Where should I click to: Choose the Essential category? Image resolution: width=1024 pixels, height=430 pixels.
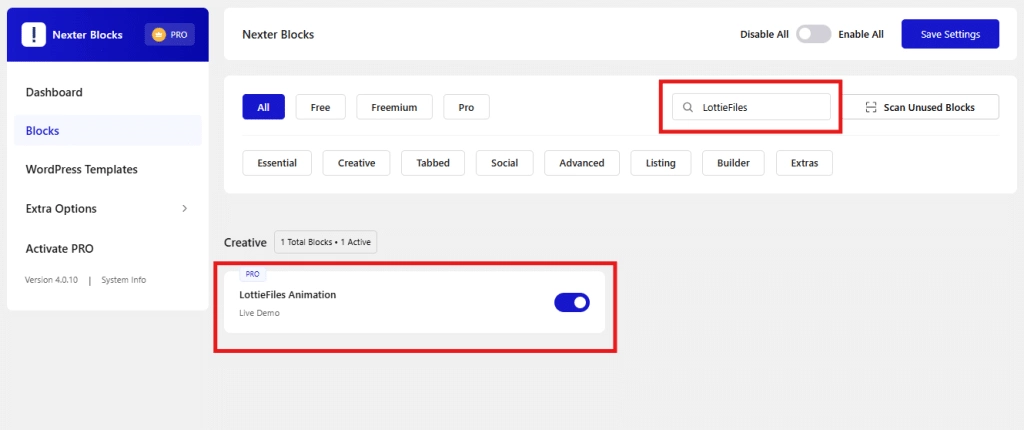277,163
